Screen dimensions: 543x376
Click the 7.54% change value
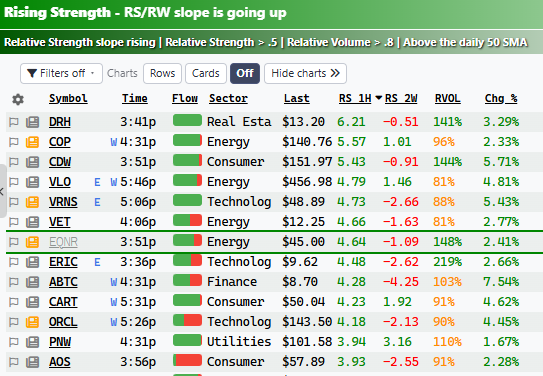[501, 282]
